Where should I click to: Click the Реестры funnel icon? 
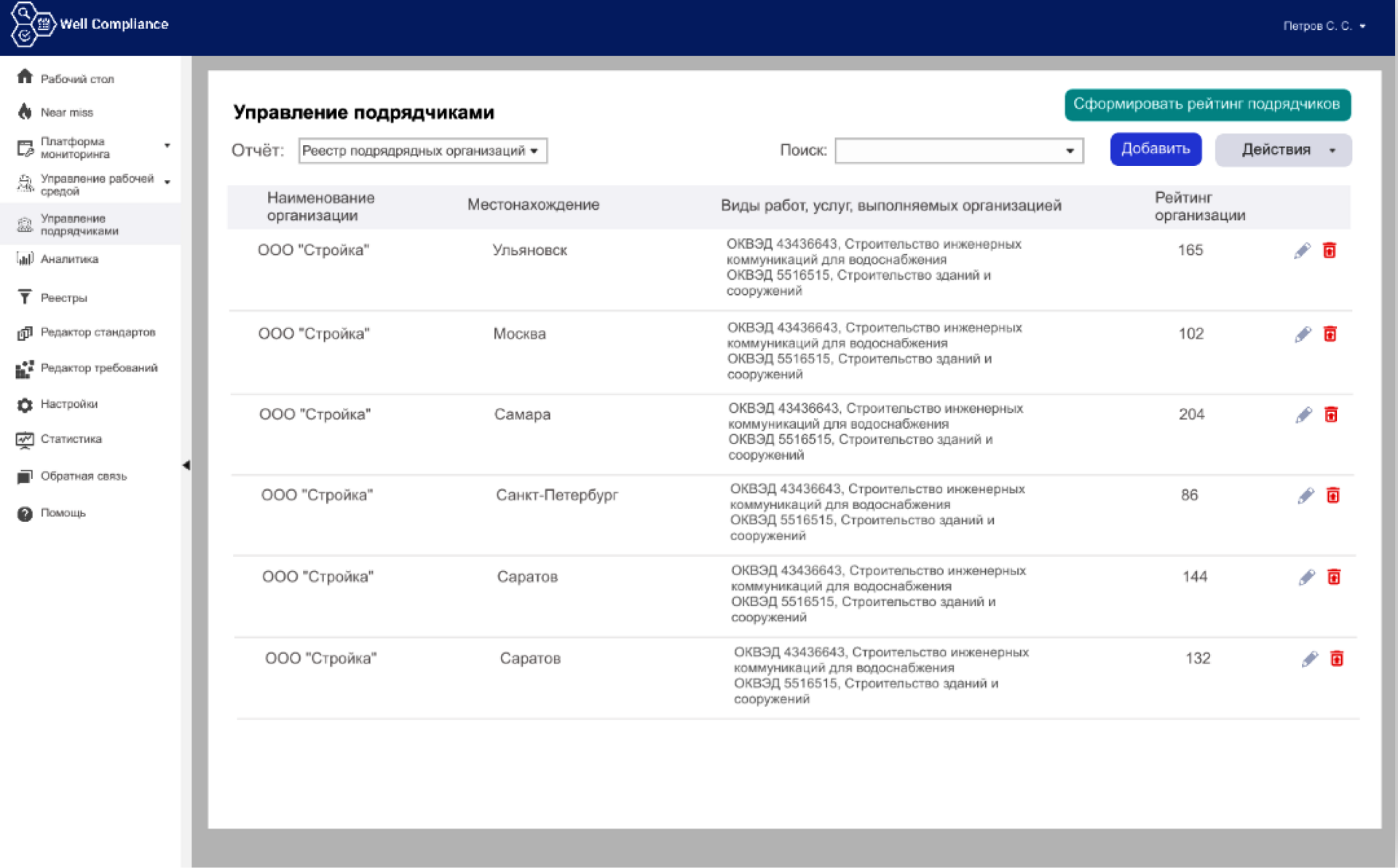click(25, 297)
